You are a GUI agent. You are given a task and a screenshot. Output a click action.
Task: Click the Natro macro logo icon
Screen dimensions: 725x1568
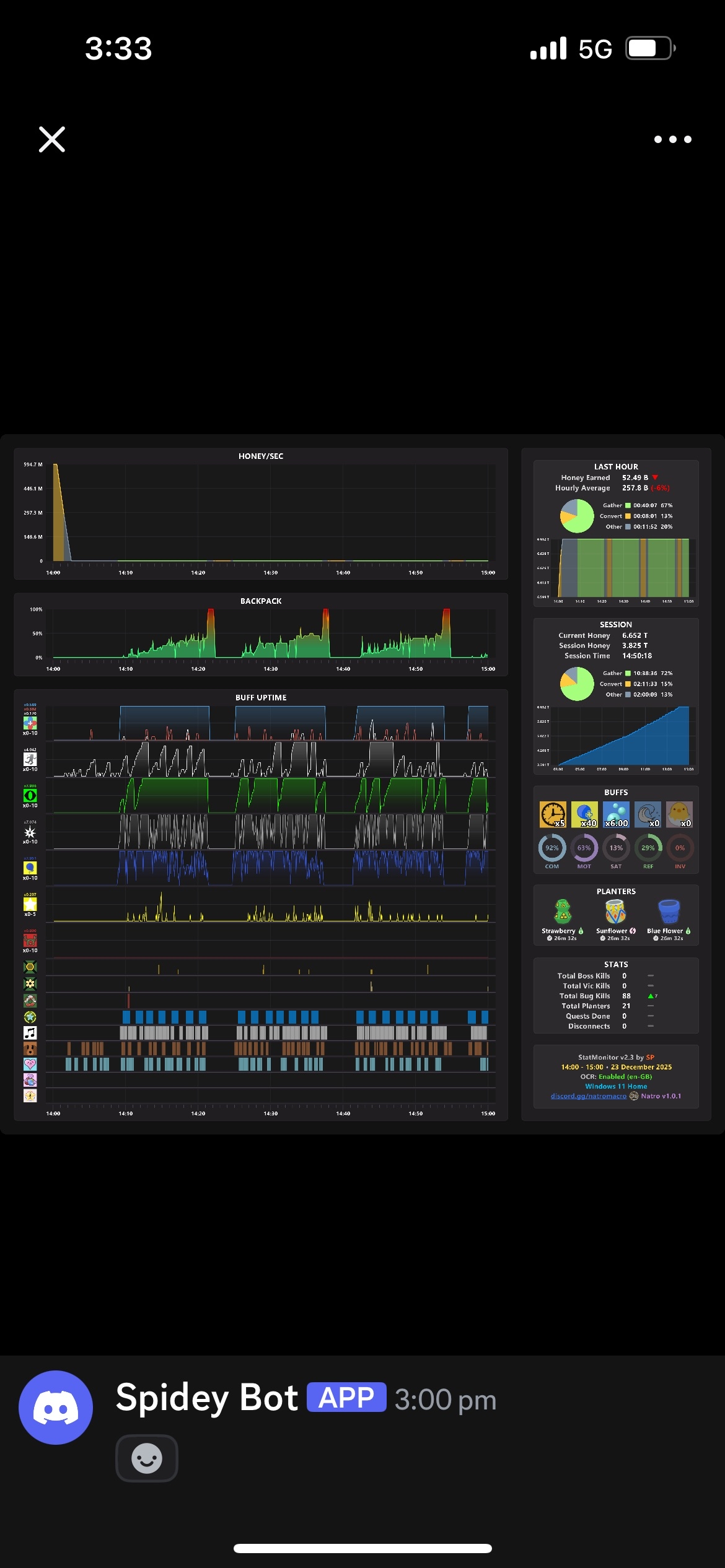point(634,1096)
